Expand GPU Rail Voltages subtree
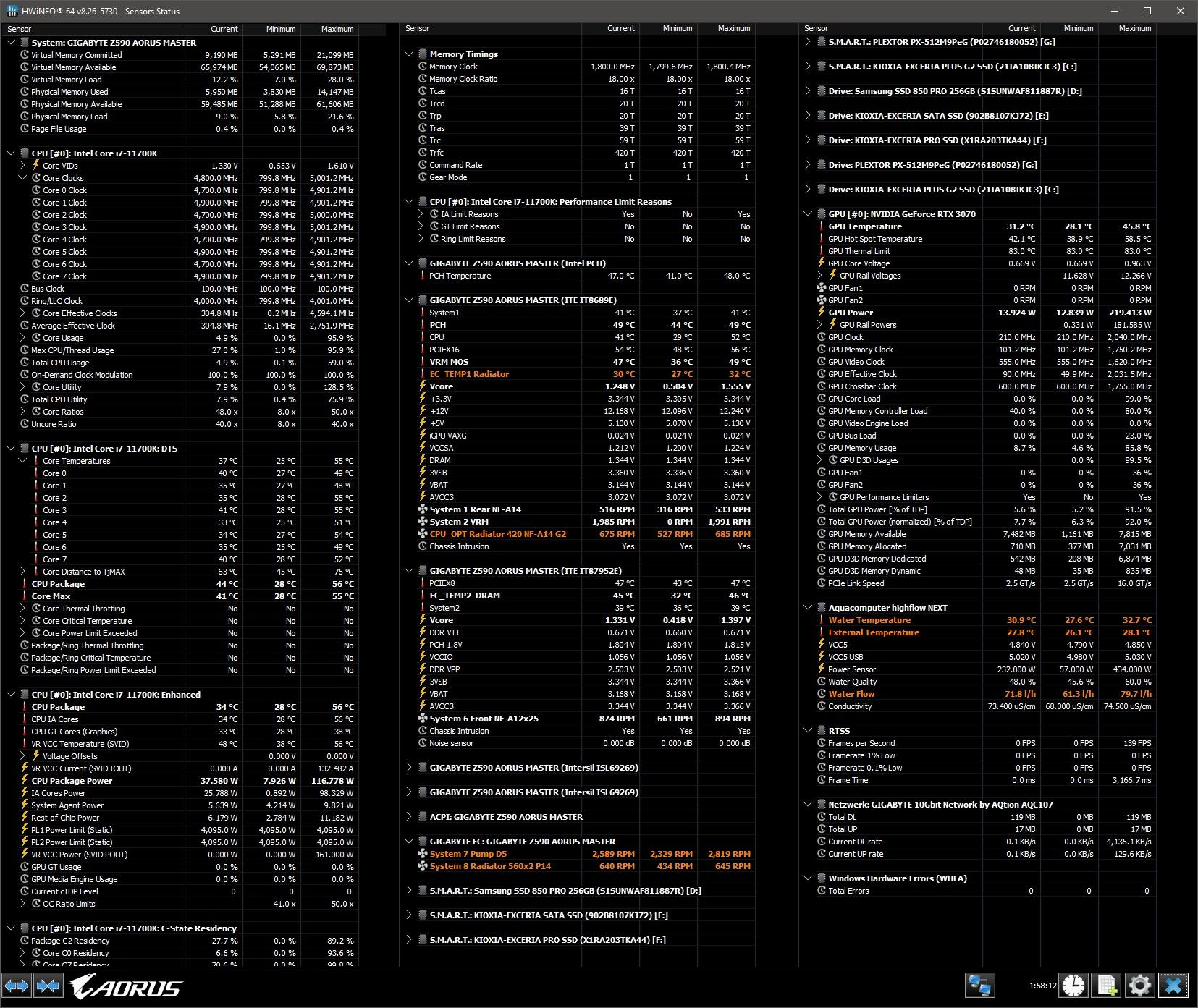This screenshot has height=1008, width=1198. coord(819,276)
